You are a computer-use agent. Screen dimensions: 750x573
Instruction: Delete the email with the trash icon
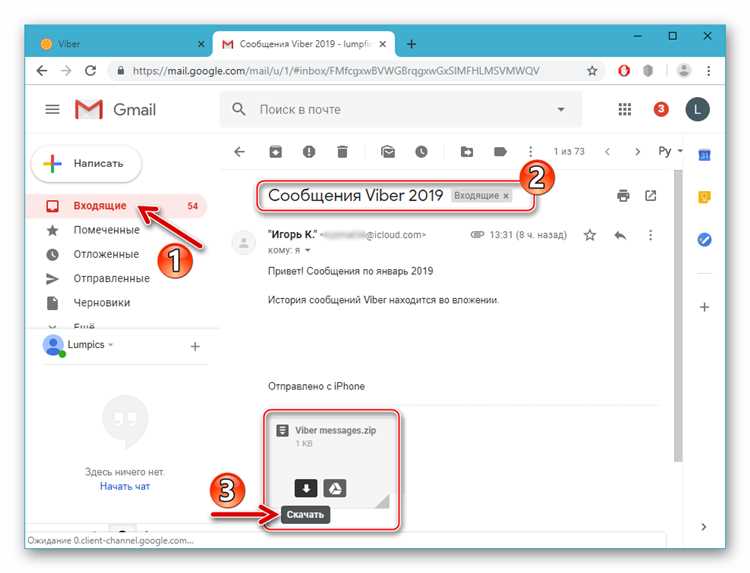coord(342,152)
